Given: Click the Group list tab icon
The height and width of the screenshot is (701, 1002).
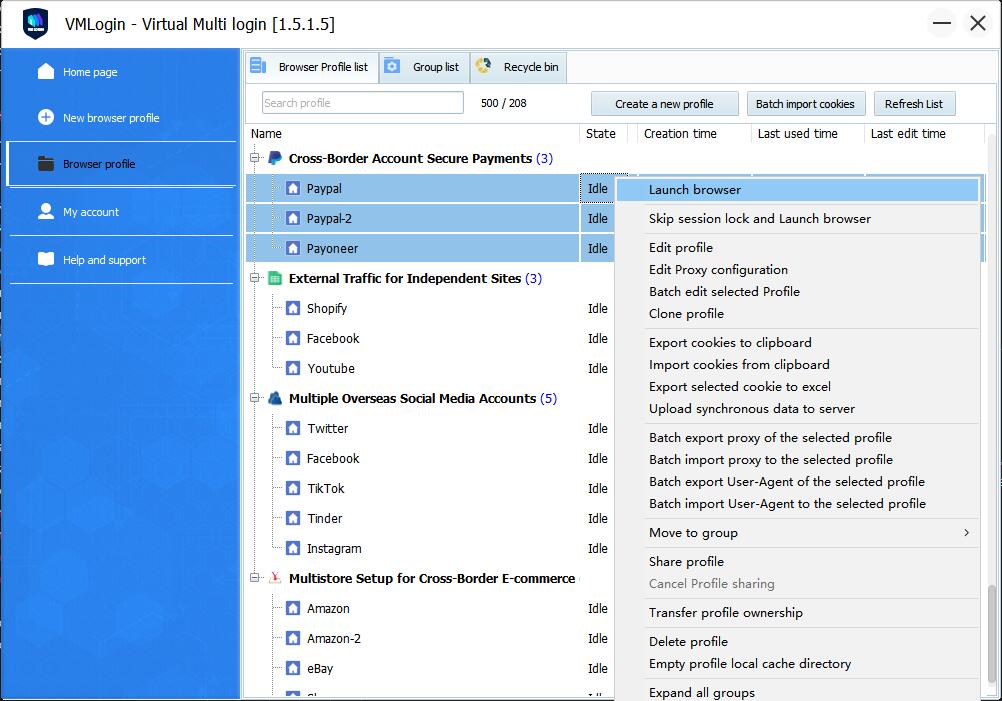Looking at the screenshot, I should 392,66.
